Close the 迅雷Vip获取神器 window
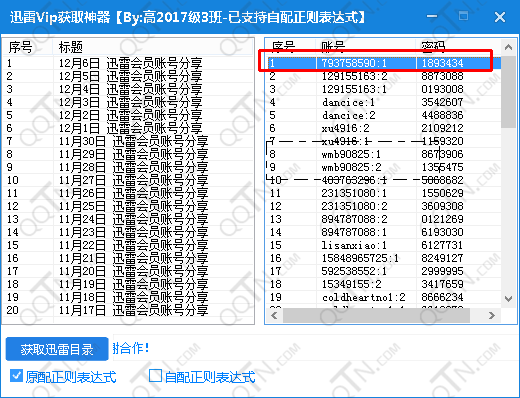Screen dimensions: 520x398 coord(500,17)
